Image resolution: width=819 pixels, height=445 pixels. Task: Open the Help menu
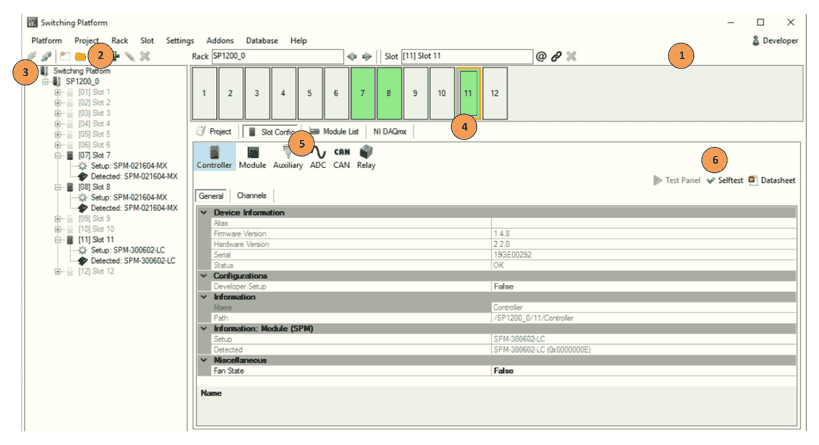click(299, 40)
